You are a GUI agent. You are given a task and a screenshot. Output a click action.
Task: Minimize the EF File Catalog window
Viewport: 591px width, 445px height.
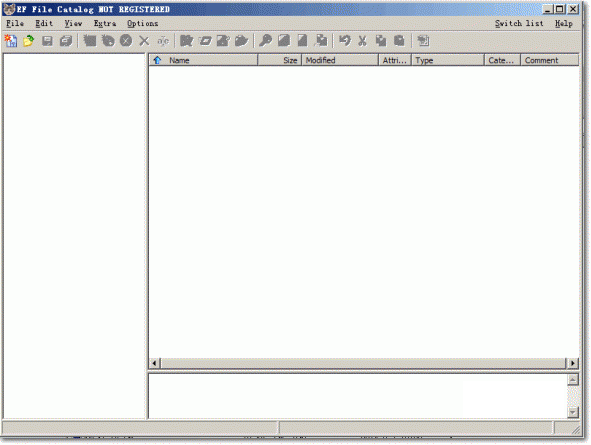point(548,9)
